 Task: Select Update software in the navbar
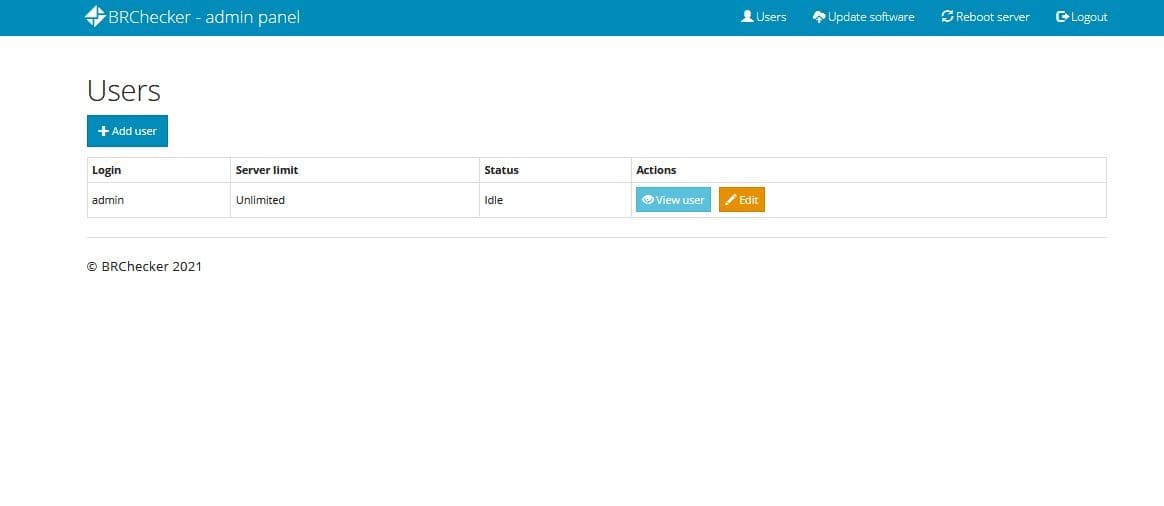[863, 16]
